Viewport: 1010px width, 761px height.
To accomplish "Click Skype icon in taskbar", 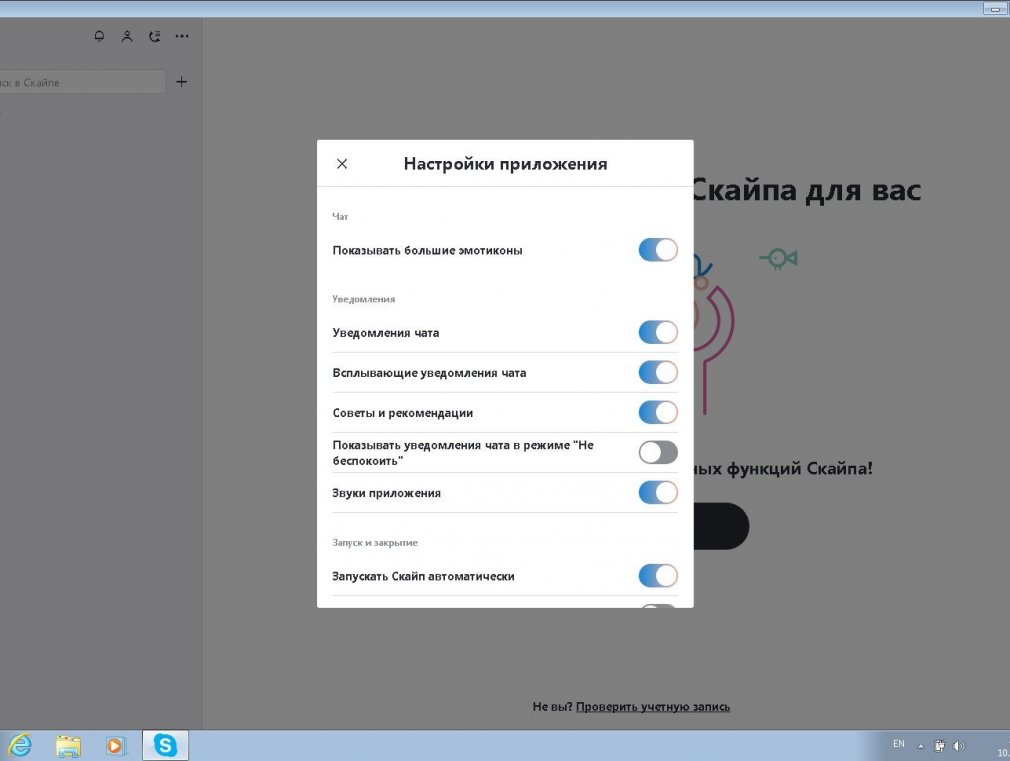I will click(166, 746).
